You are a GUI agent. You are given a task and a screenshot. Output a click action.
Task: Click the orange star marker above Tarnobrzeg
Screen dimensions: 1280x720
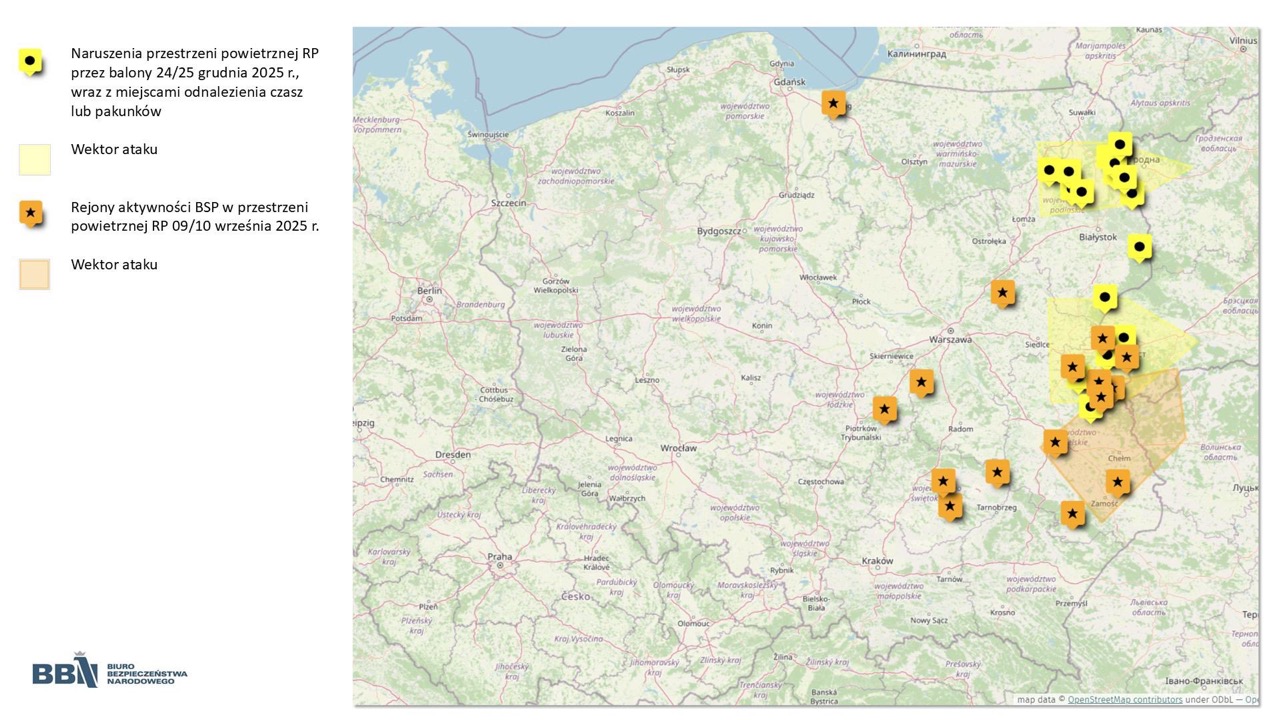tap(997, 471)
